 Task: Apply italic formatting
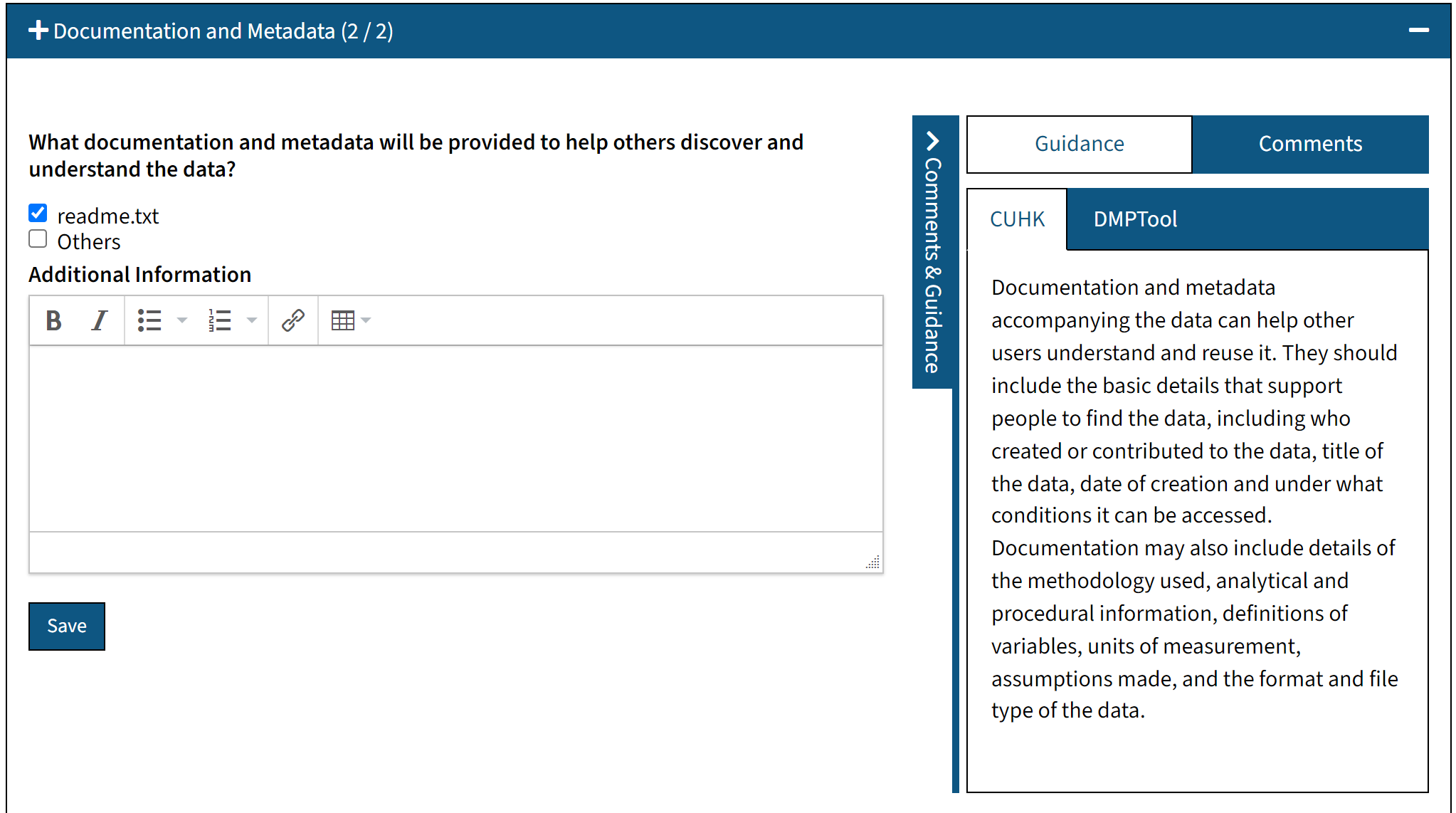[x=99, y=320]
